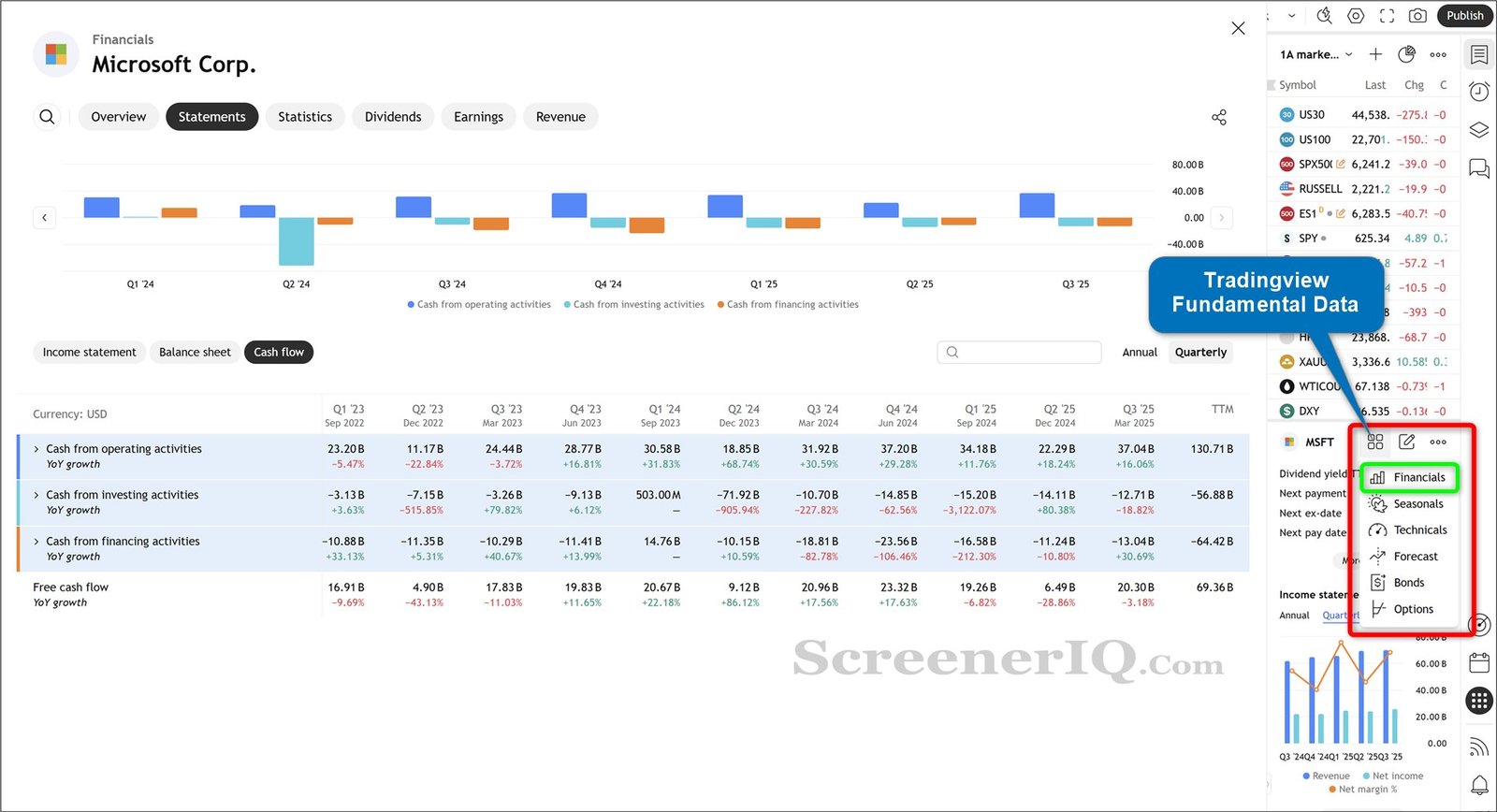Toggle Revenue legend in sidebar chart
This screenshot has height=812, width=1497.
point(1326,776)
